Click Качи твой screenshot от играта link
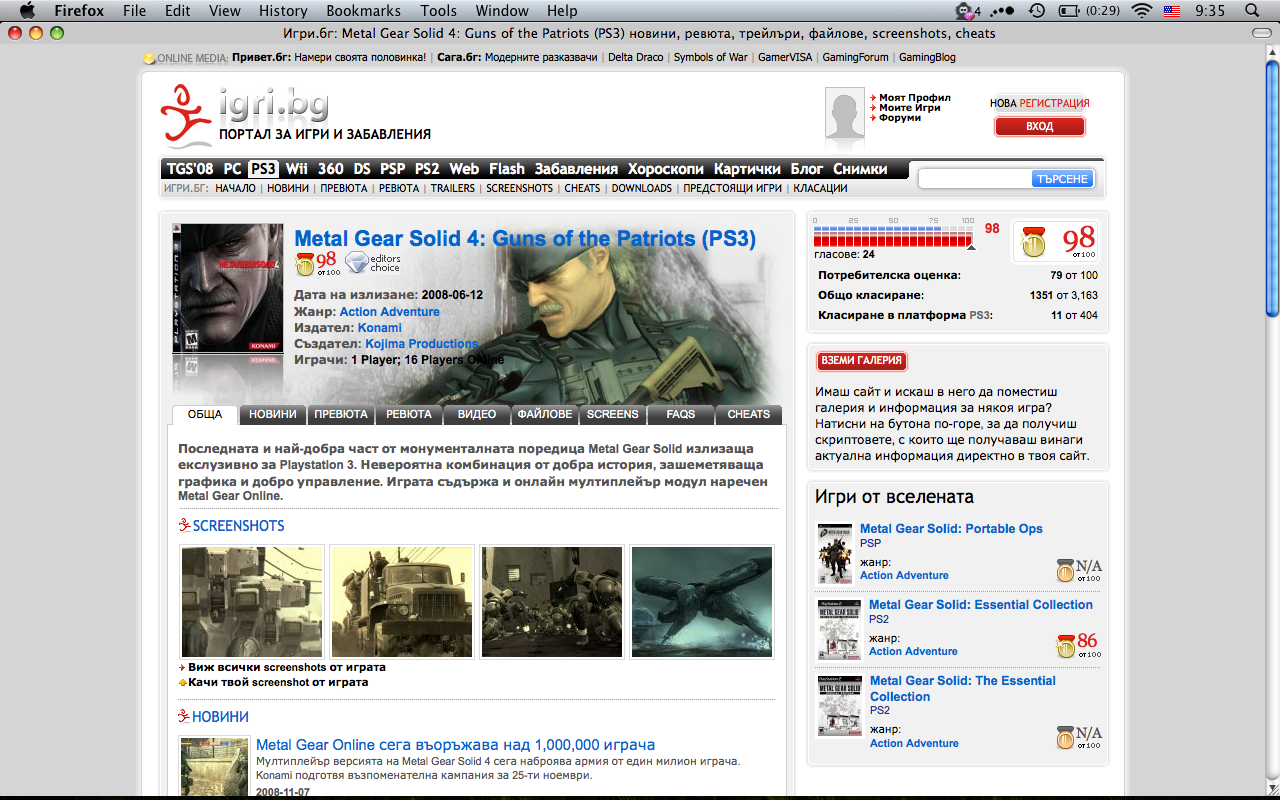The image size is (1280, 800). tap(278, 682)
